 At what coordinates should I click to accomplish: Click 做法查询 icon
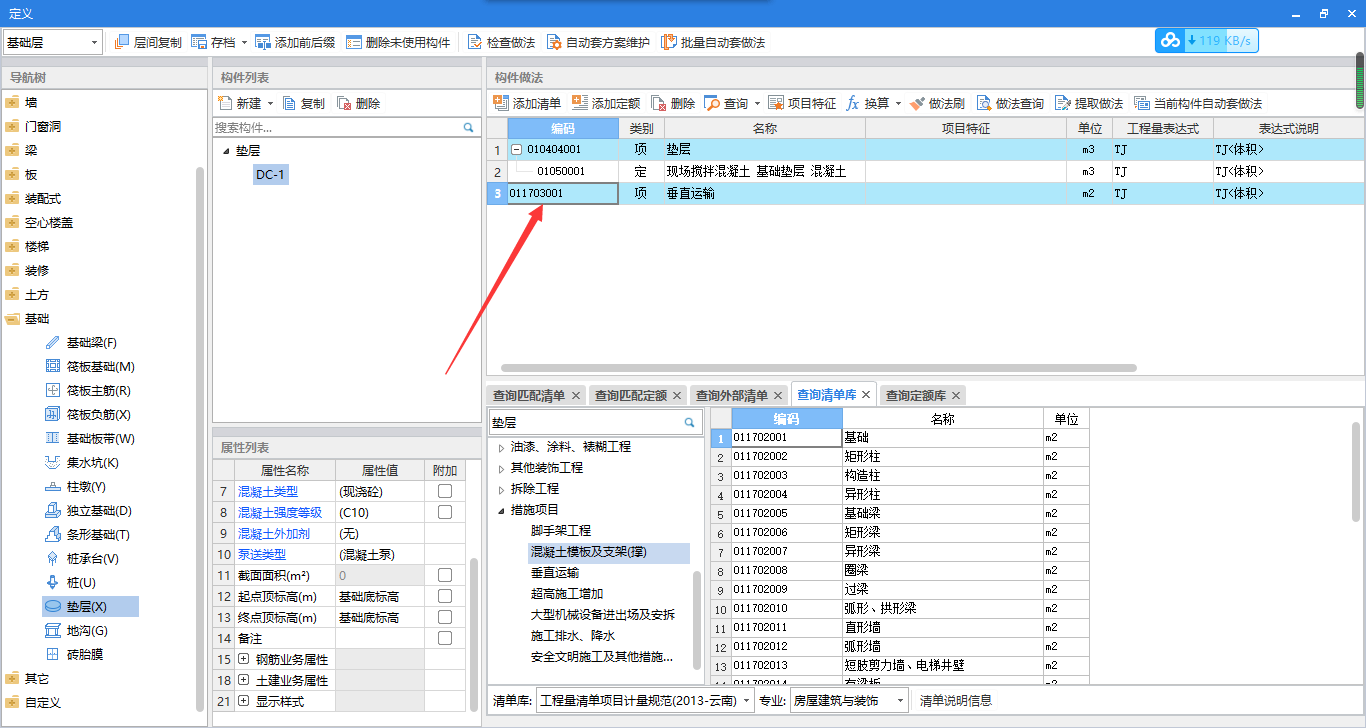984,103
